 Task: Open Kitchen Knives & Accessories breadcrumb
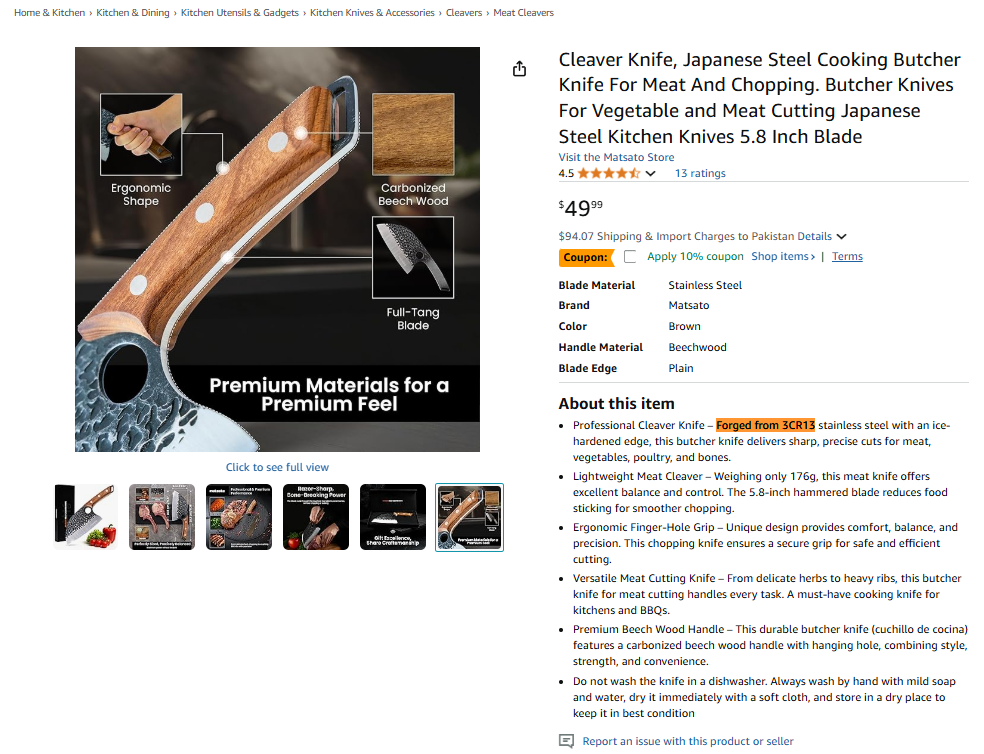372,13
